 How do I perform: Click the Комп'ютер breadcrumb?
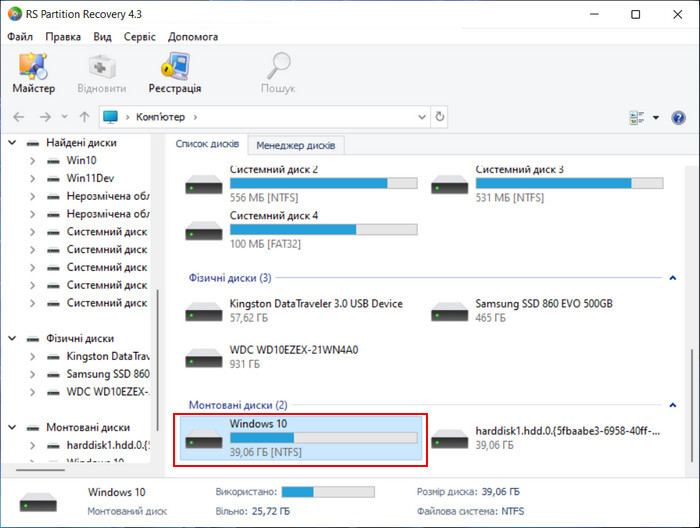pyautogui.click(x=160, y=117)
